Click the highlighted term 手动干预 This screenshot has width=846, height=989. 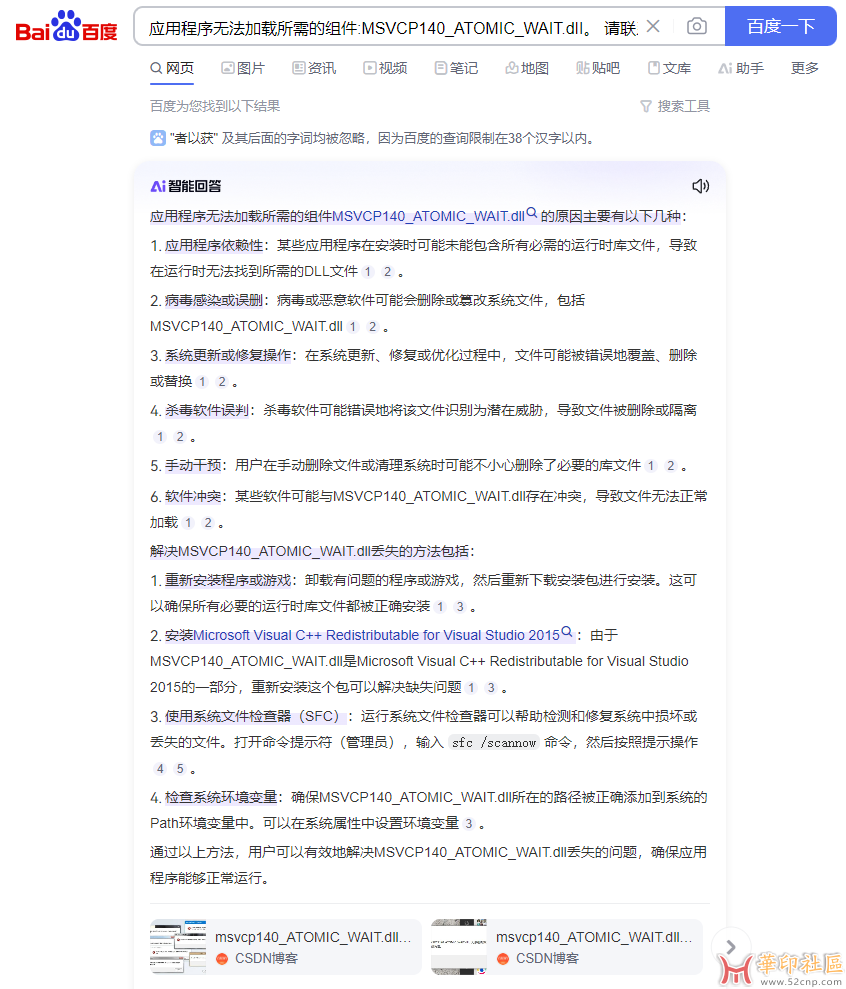[x=193, y=465]
